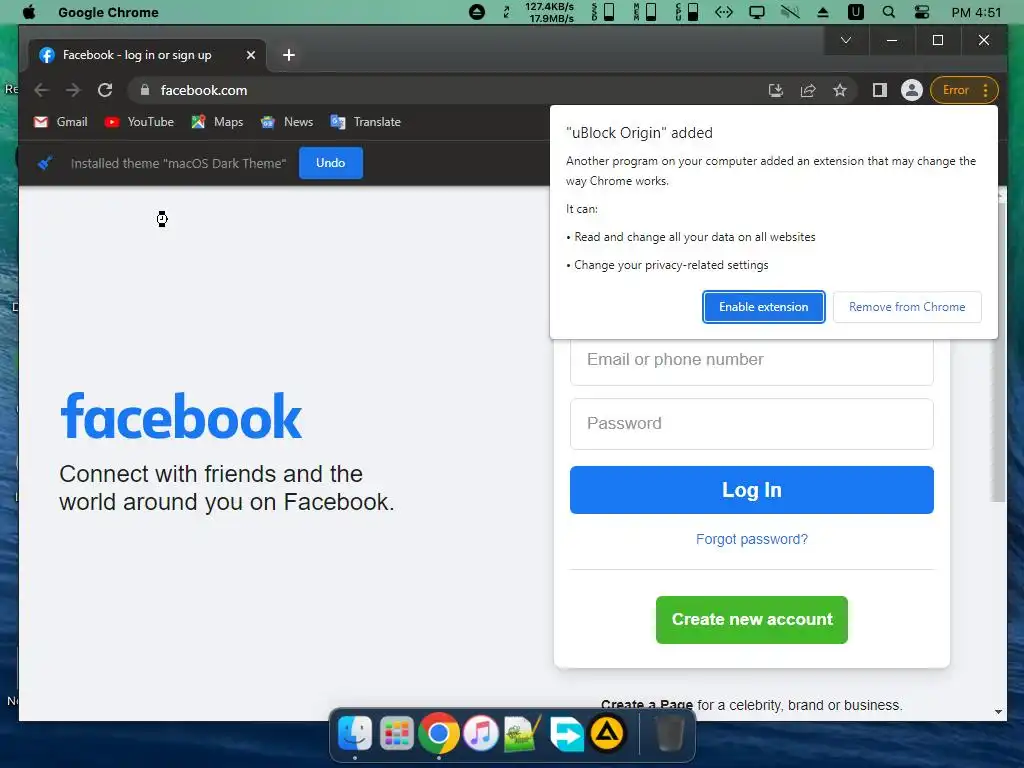Open the Maps bookmark
This screenshot has width=1024, height=768.
click(217, 122)
